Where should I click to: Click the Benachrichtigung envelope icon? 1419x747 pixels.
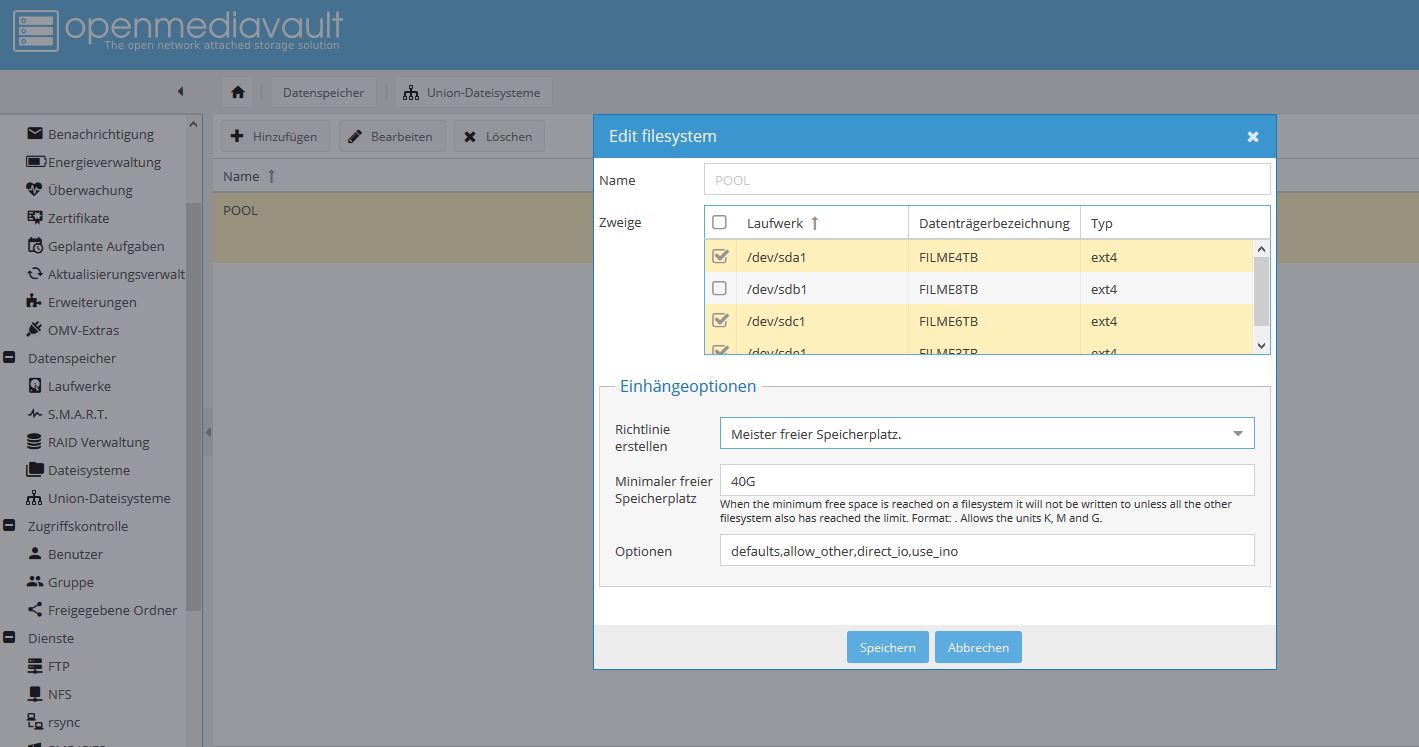coord(35,133)
